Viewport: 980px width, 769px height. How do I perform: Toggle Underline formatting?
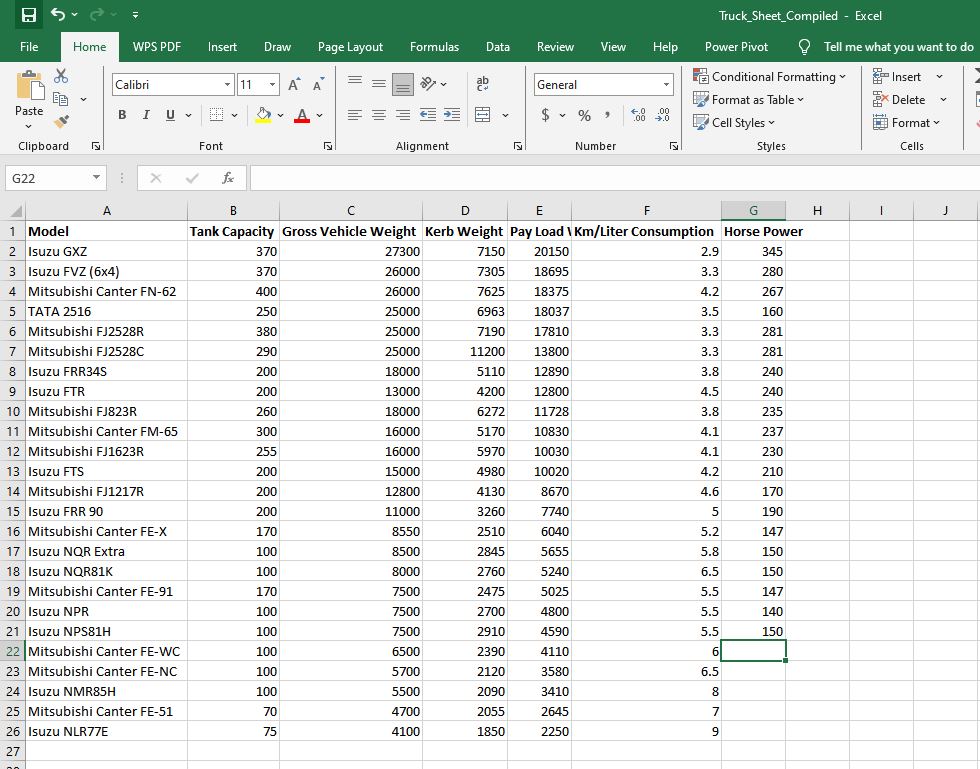tap(170, 115)
